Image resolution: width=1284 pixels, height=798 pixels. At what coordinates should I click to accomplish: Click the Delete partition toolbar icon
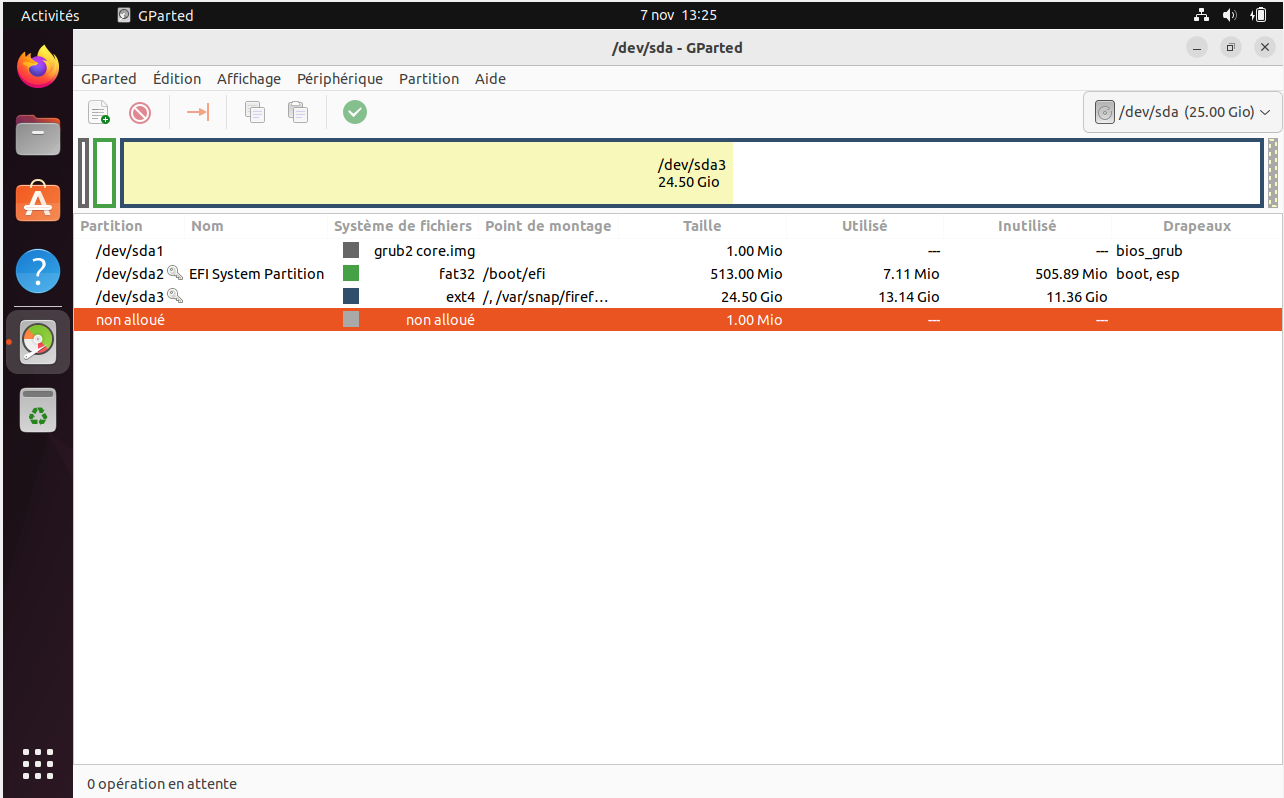(x=140, y=112)
